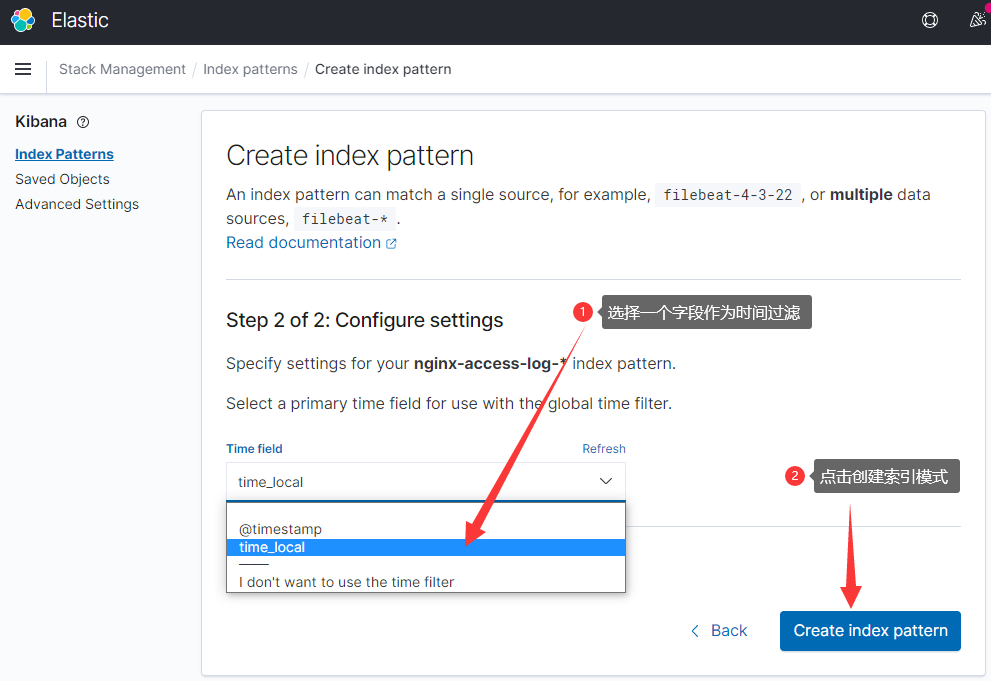
Task: Open the Read documentation link
Action: 303,243
